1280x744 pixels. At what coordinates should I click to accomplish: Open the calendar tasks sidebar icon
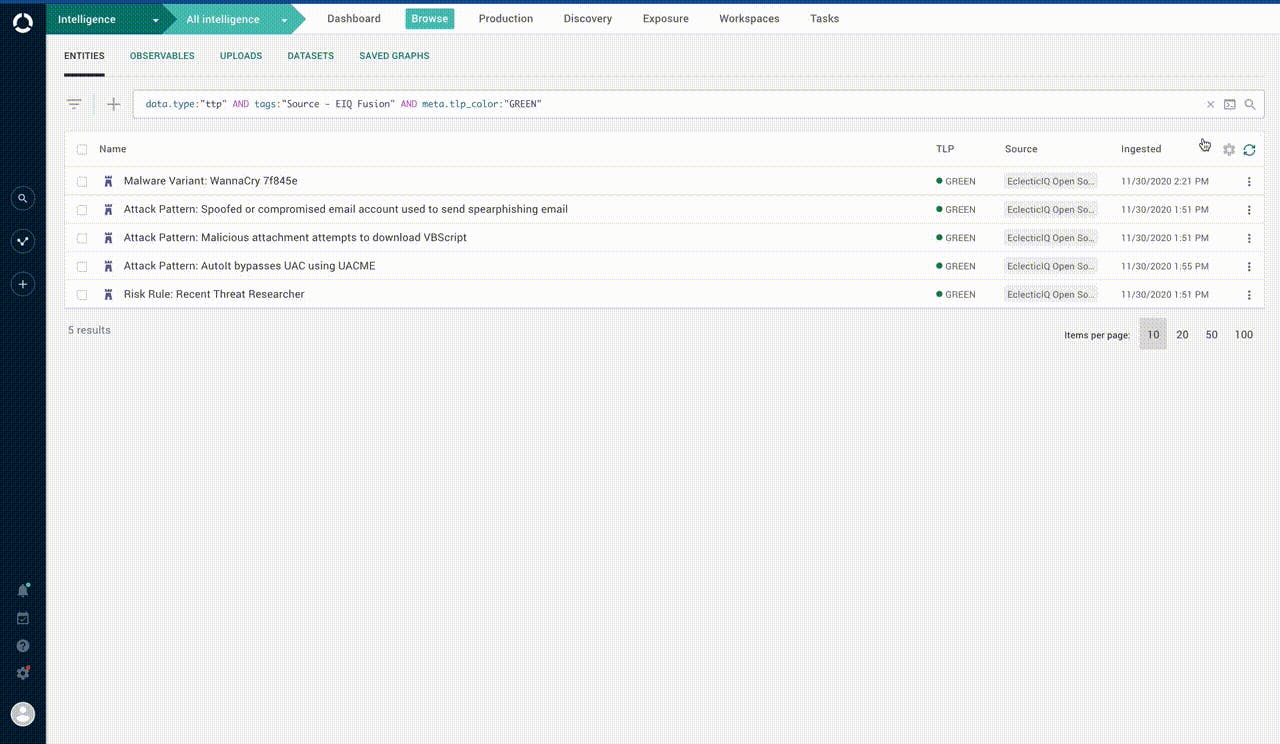(x=23, y=618)
